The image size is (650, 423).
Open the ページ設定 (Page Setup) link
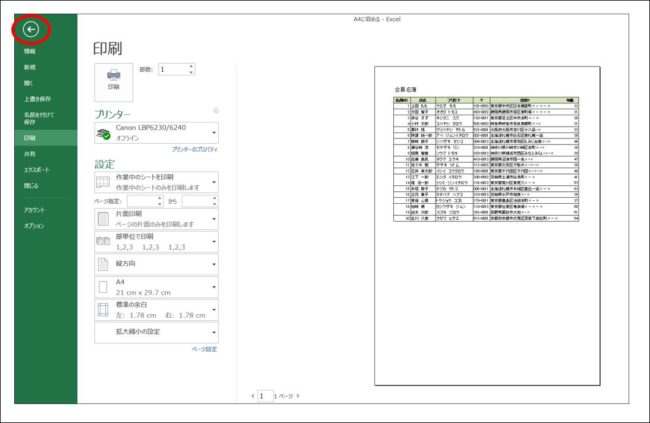click(x=204, y=349)
